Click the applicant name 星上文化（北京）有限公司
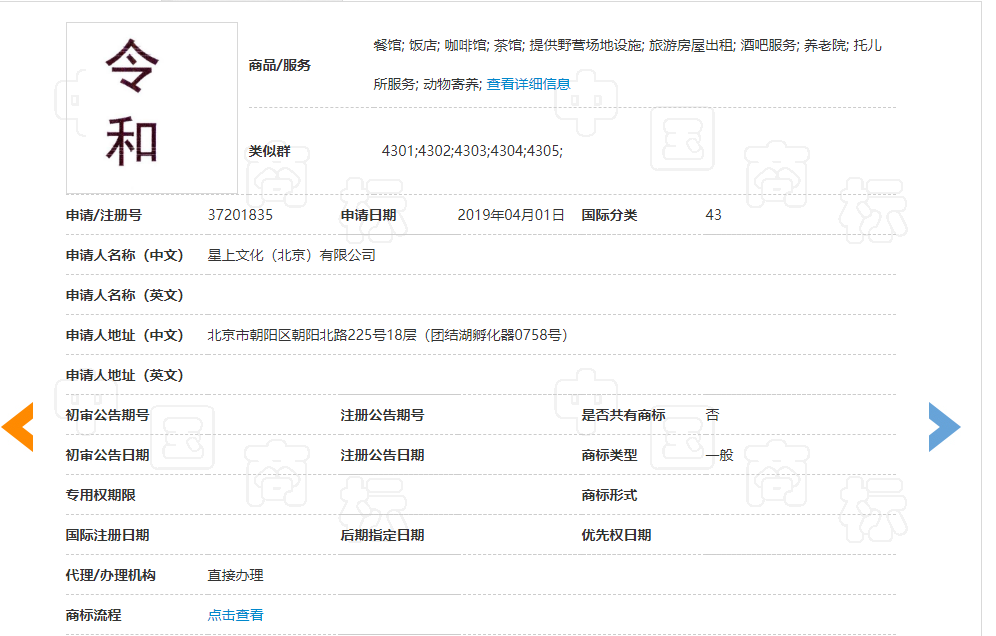Viewport: 996px width, 636px height. point(291,255)
